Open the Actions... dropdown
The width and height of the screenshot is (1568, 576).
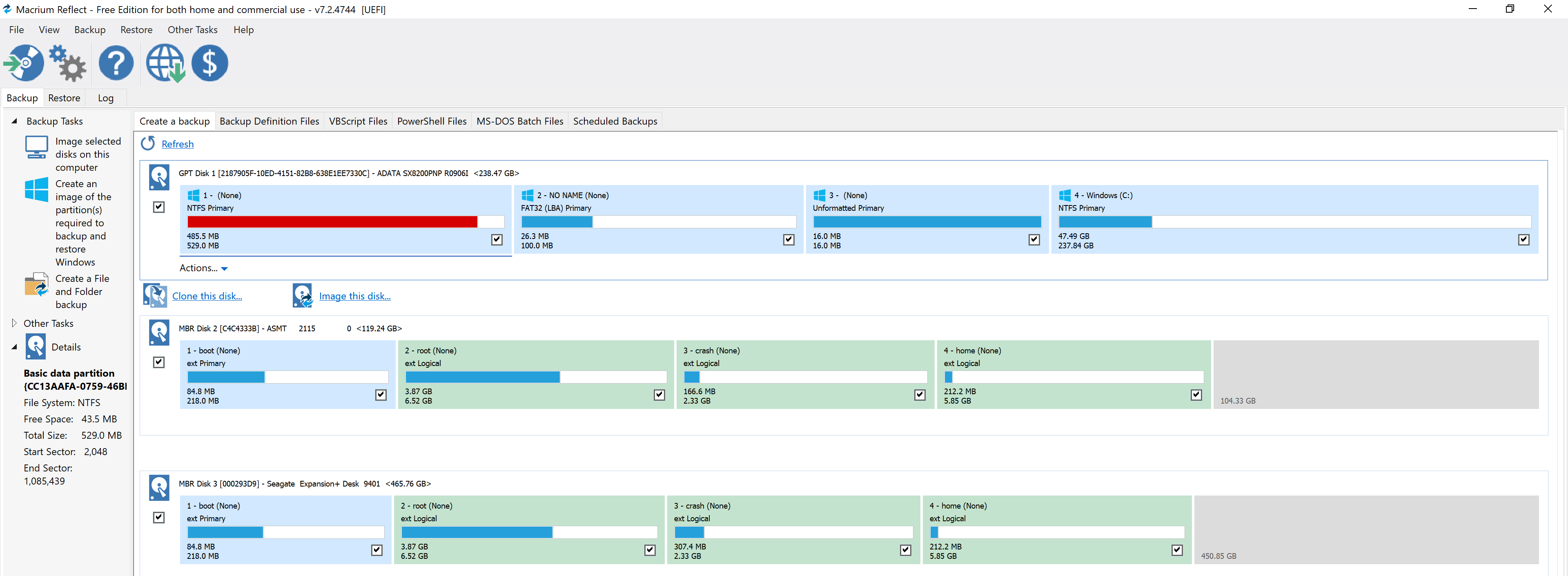coord(203,268)
